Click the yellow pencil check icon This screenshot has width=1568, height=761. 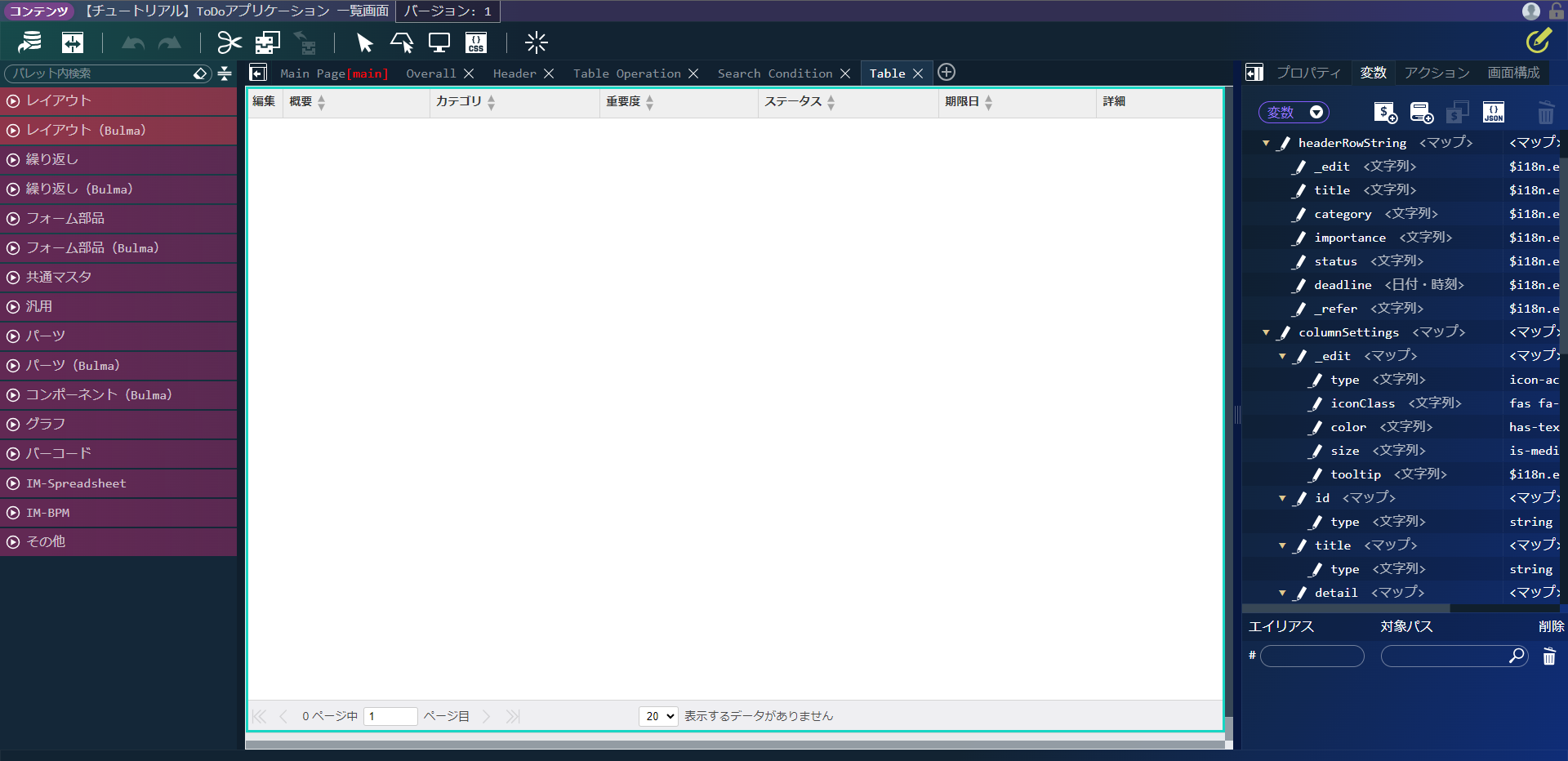click(1538, 40)
